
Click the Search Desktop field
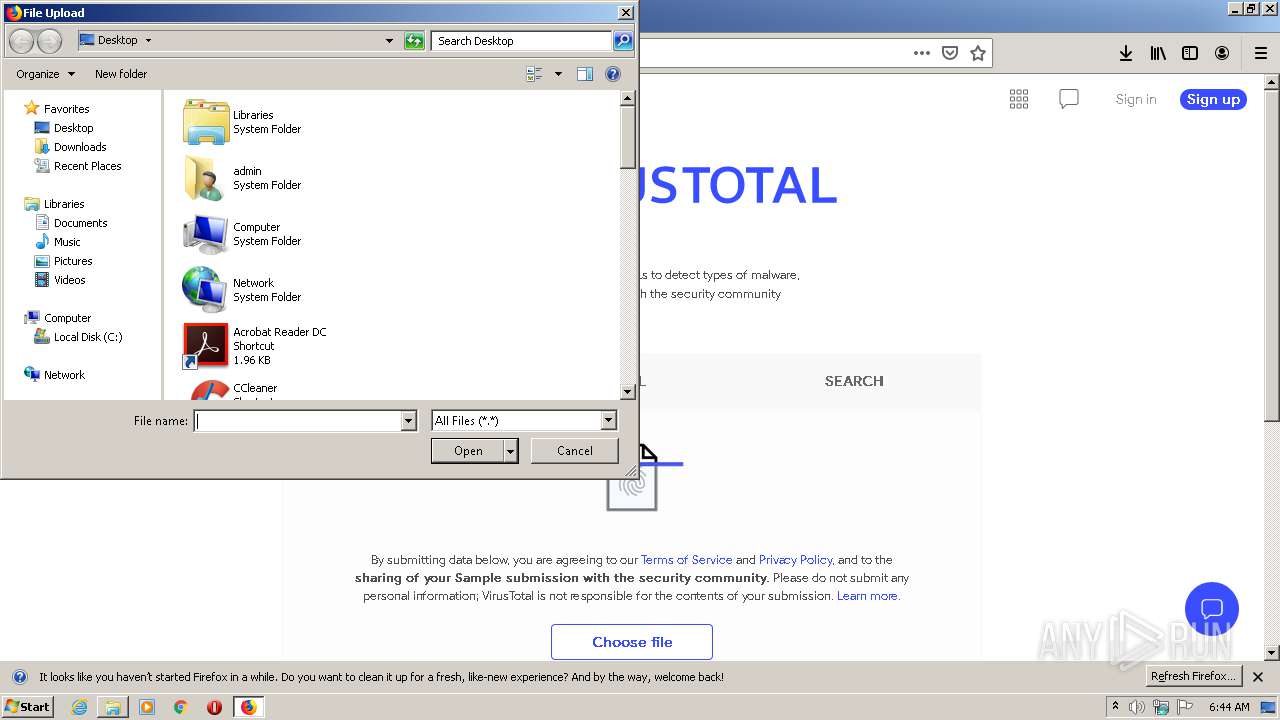(x=522, y=41)
